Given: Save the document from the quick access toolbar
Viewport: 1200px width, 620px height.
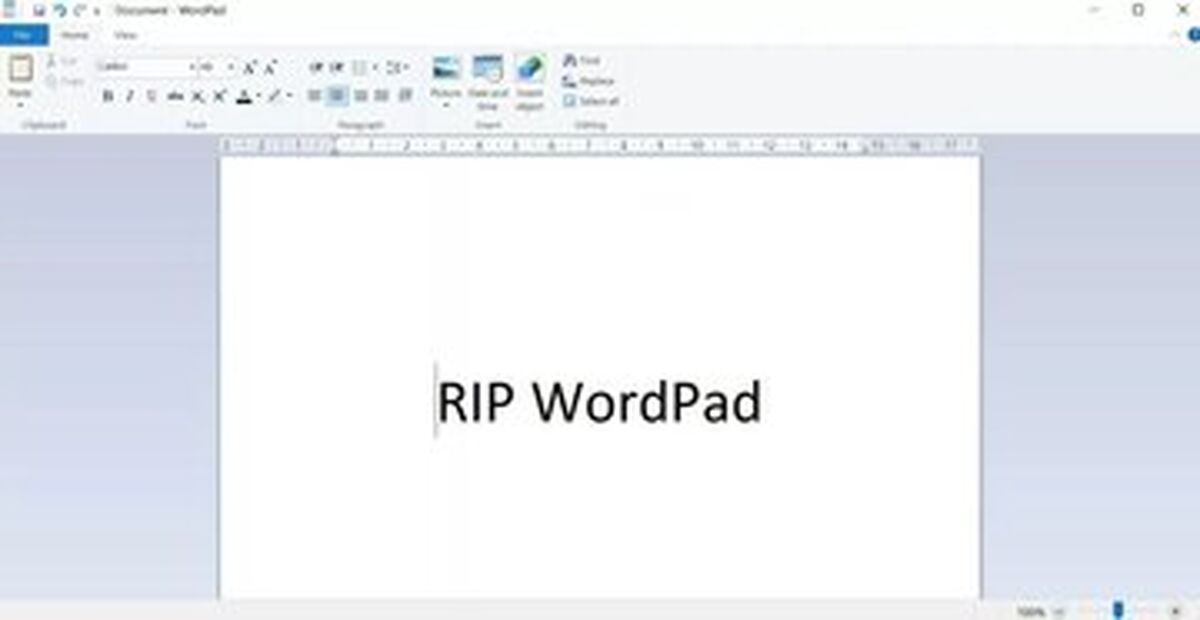Looking at the screenshot, I should click(39, 10).
